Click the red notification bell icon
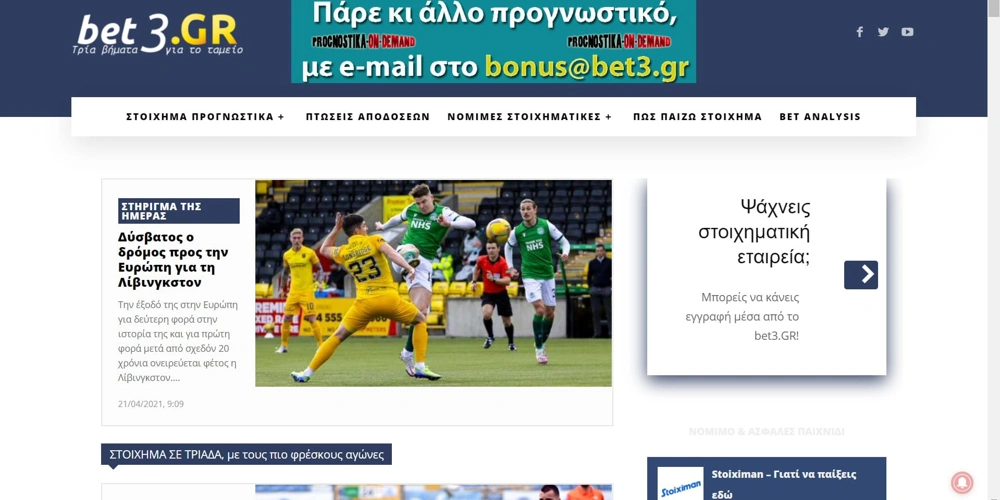 (962, 483)
